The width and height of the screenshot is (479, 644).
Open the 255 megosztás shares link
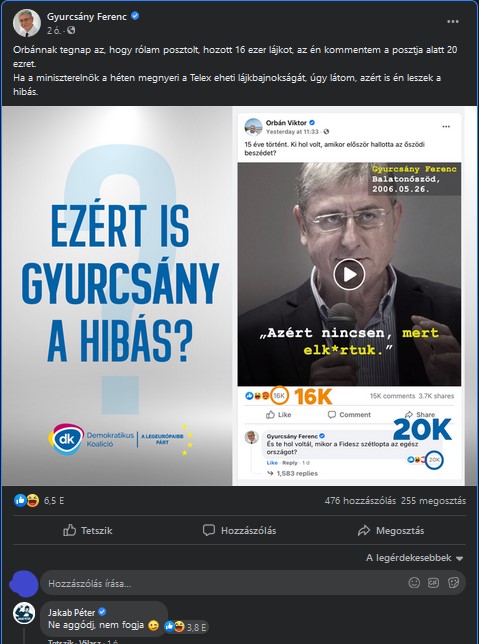433,501
